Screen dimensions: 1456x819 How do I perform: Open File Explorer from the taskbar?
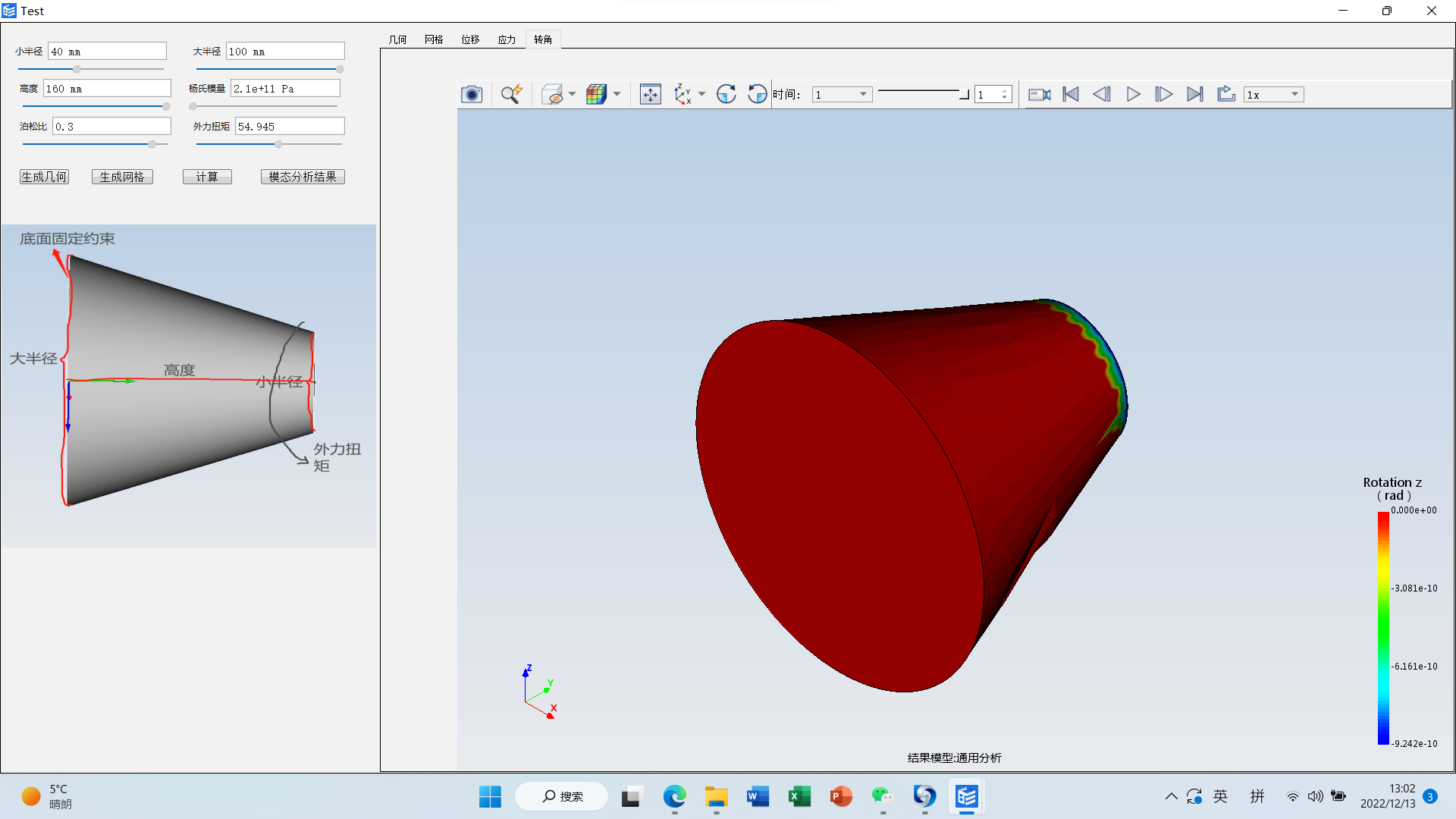click(716, 796)
